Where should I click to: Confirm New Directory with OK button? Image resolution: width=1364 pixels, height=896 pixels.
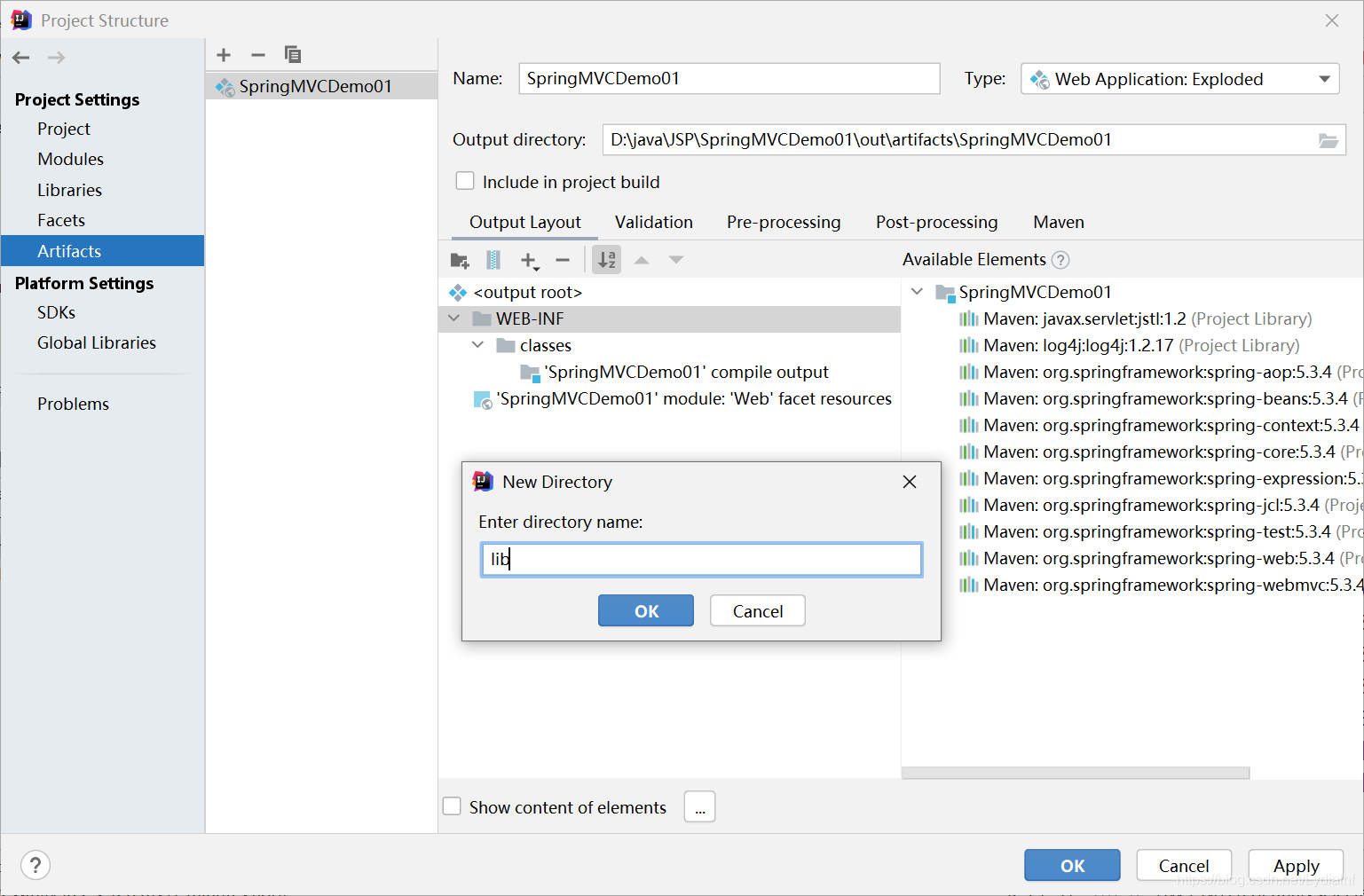pyautogui.click(x=646, y=610)
